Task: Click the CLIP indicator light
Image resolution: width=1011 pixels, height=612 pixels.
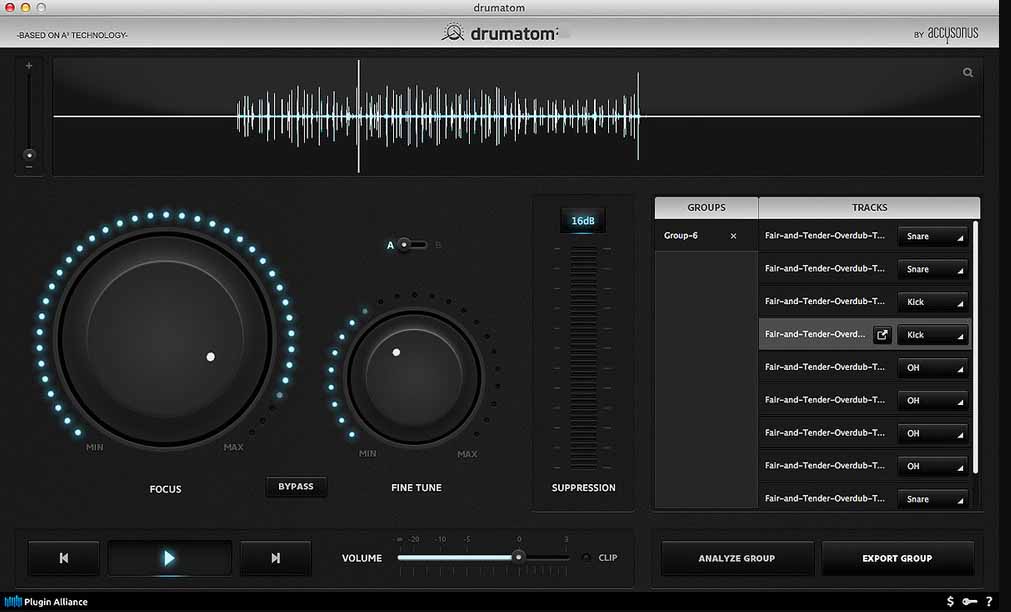Action: tap(586, 558)
